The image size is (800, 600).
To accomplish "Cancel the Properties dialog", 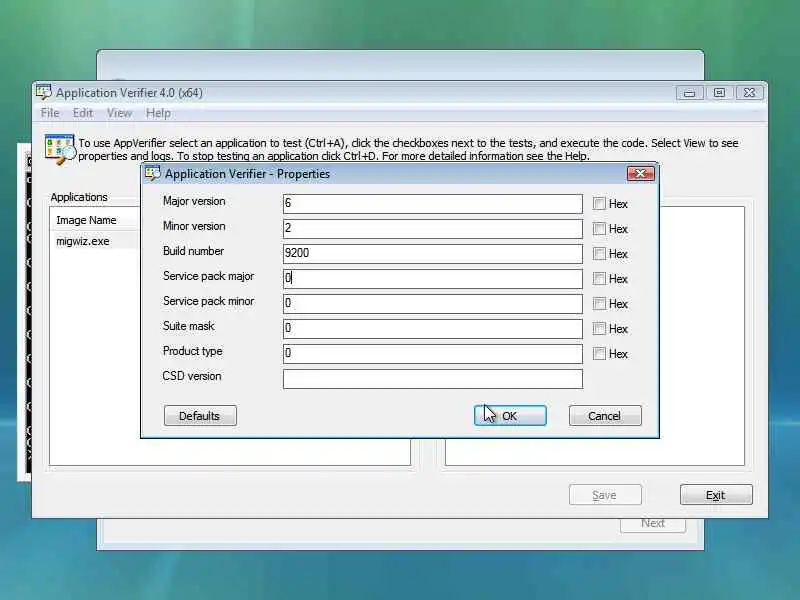I will [605, 416].
